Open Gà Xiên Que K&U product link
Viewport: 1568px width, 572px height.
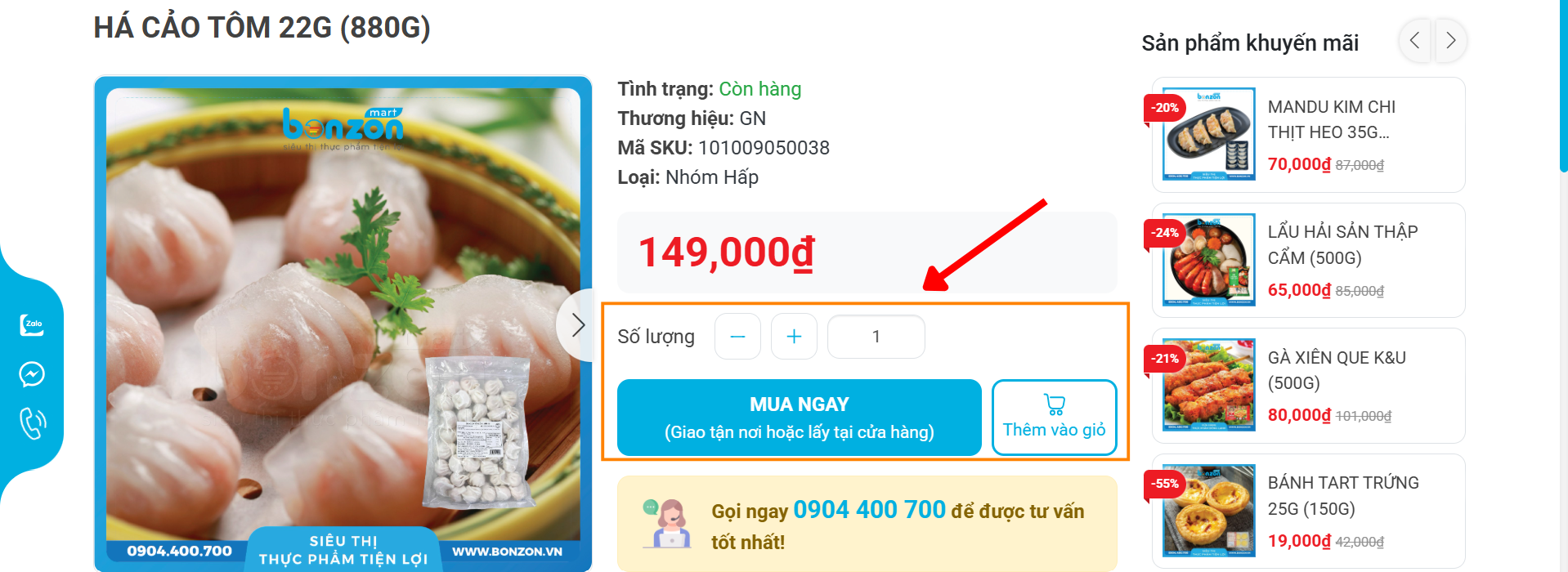pyautogui.click(x=1337, y=370)
